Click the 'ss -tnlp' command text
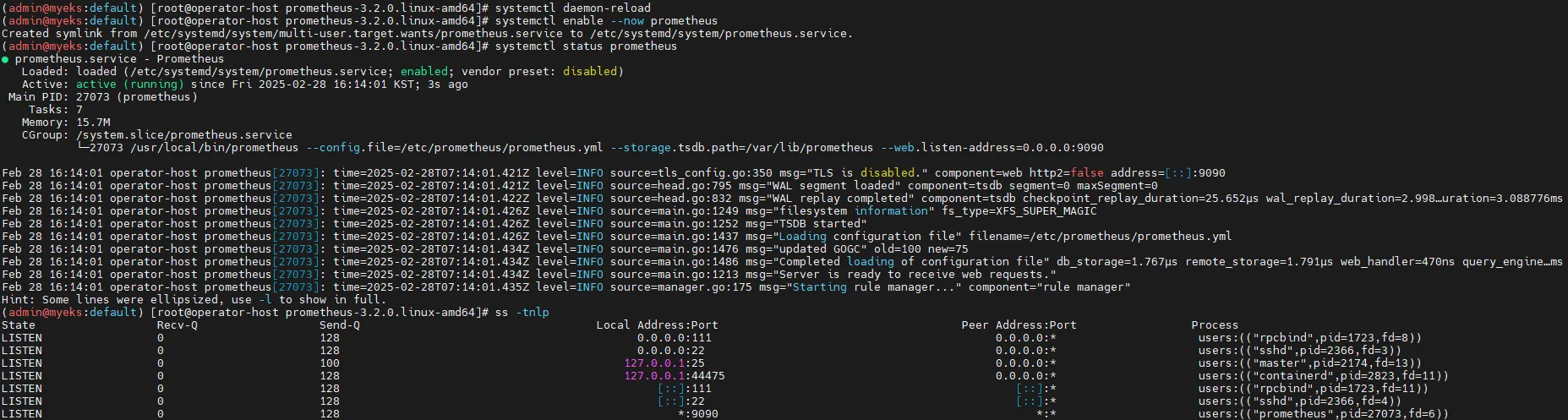1568x420 pixels. tap(522, 312)
